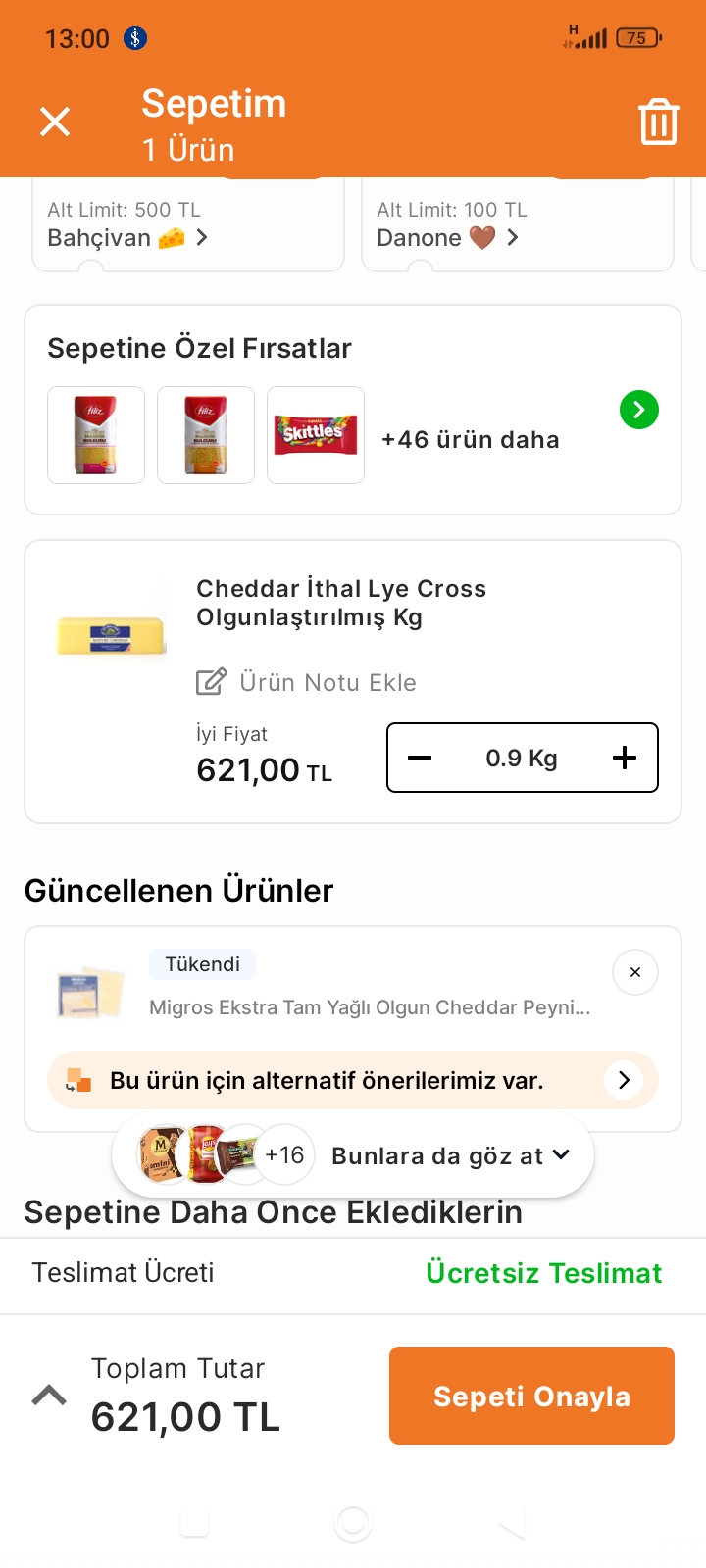Increase cheddar quantity with plus button
Viewport: 706px width, 1568px height.
625,758
